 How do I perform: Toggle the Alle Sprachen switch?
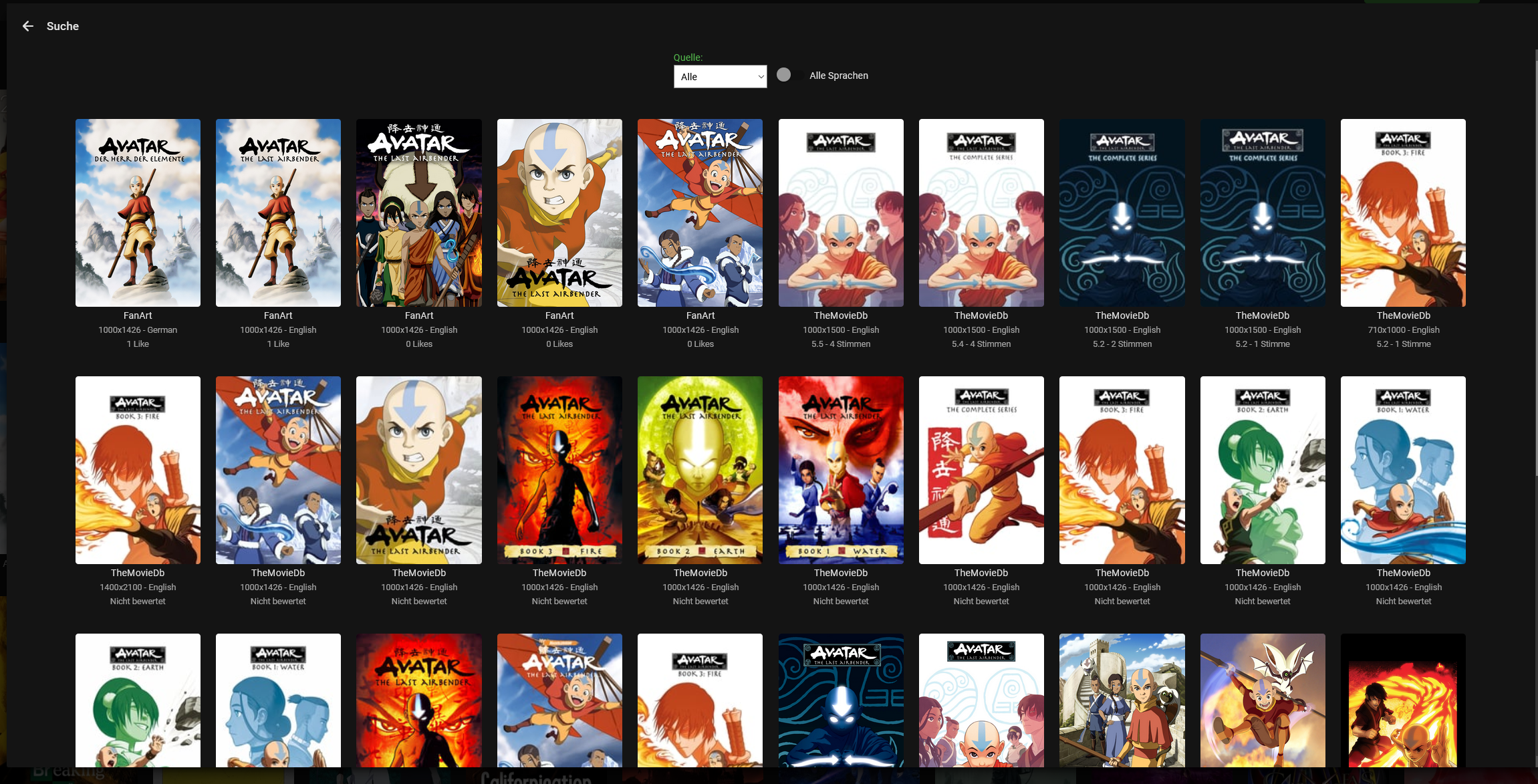point(789,75)
